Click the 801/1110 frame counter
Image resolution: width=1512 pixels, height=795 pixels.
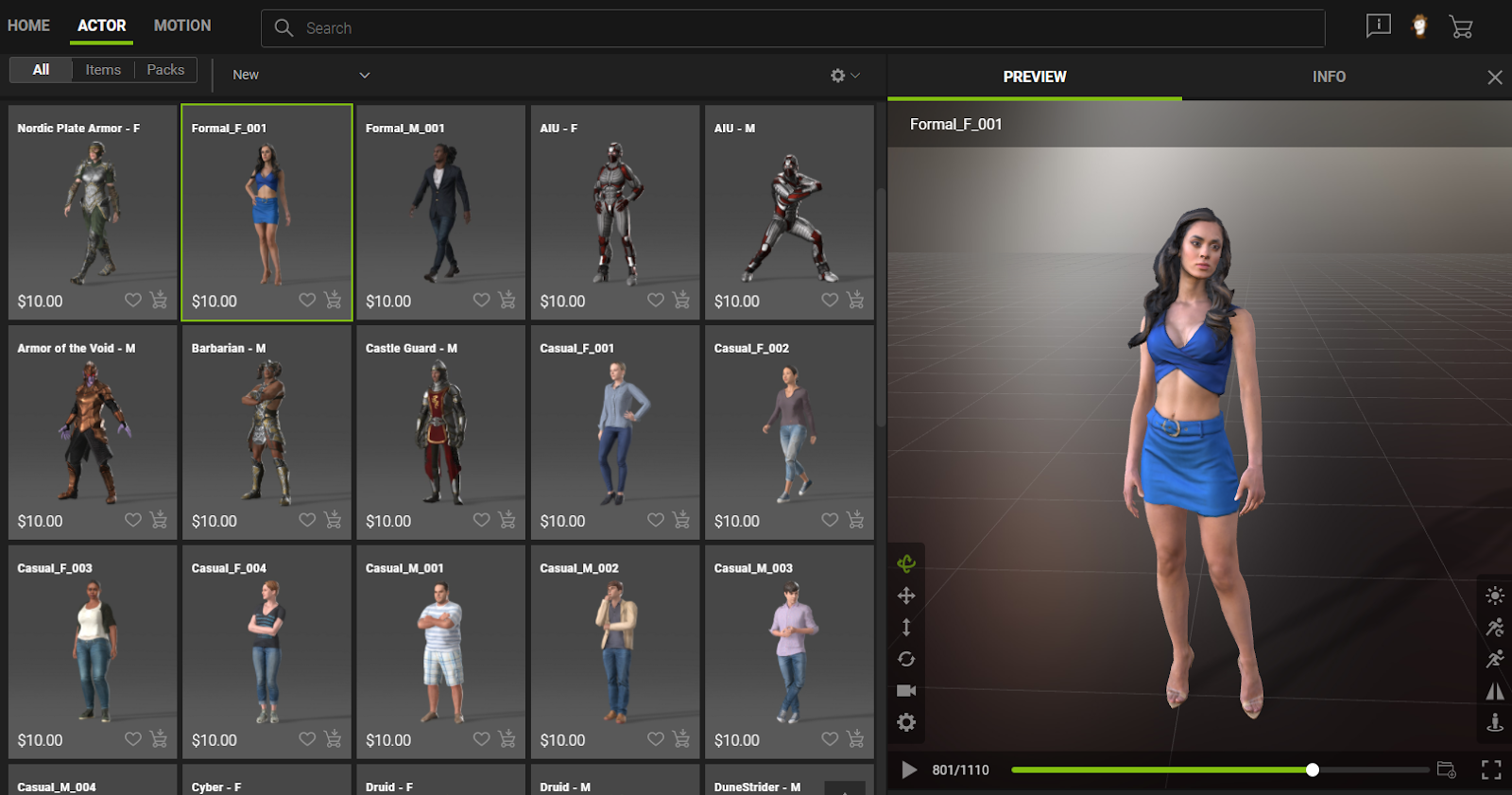[x=960, y=769]
